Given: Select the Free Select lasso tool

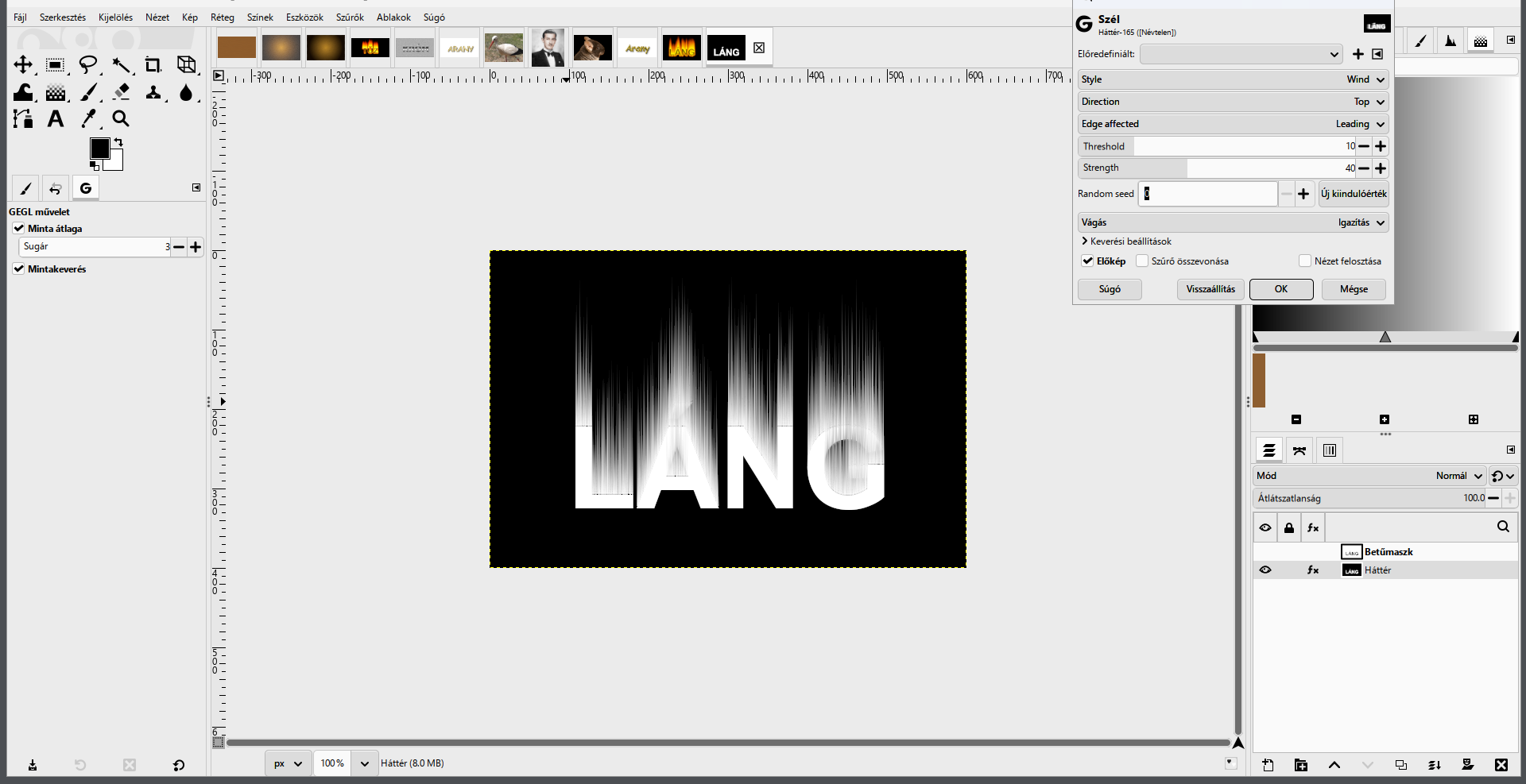Looking at the screenshot, I should pos(88,64).
